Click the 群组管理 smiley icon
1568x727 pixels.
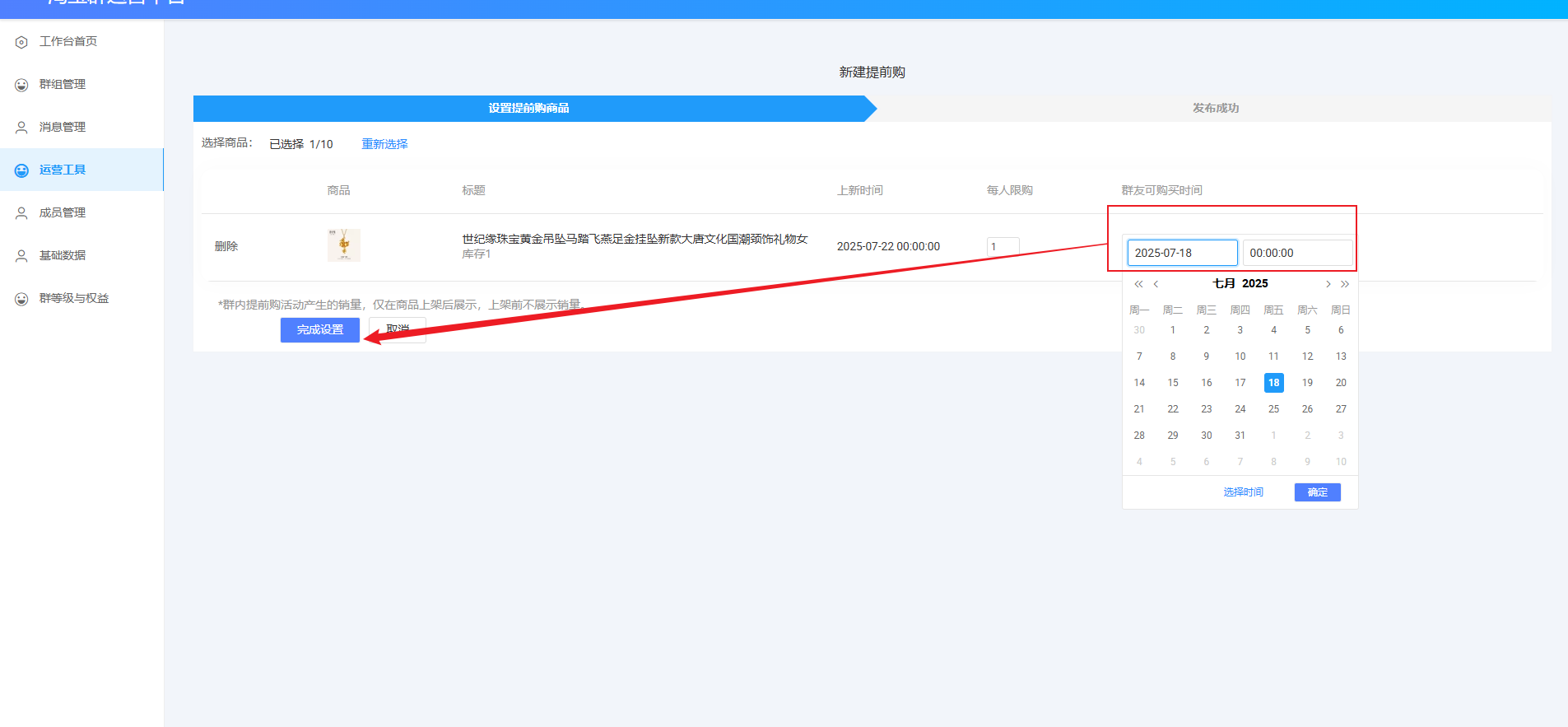click(21, 85)
